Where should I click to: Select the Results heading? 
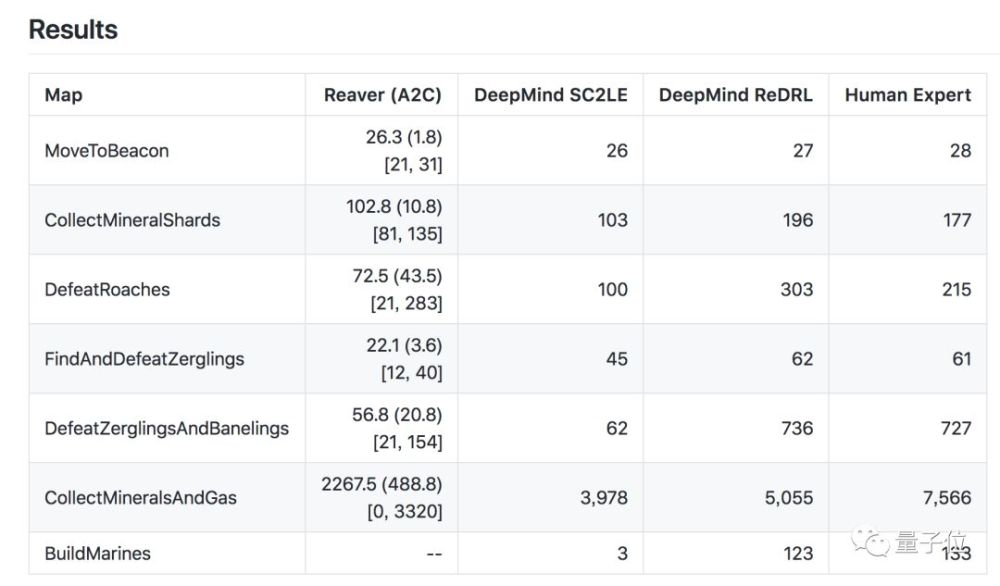click(73, 29)
